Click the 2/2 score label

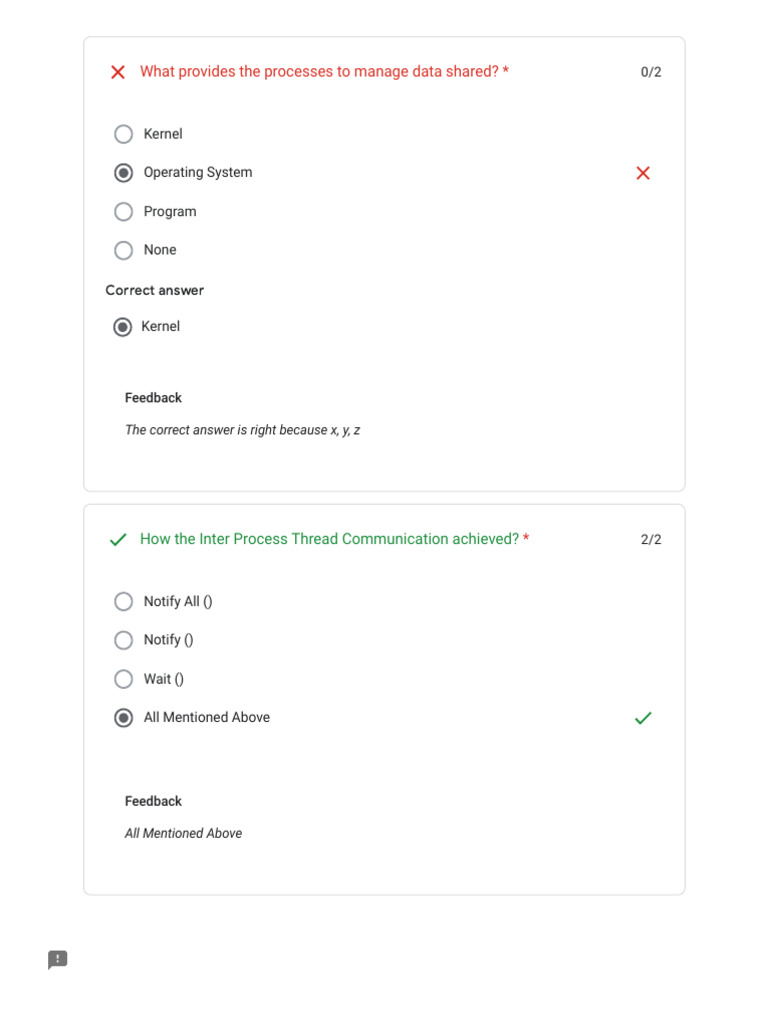(x=651, y=540)
